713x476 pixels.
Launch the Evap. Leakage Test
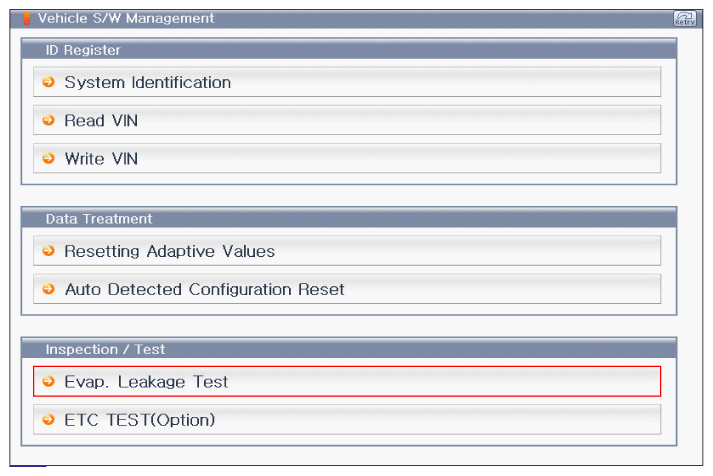coord(146,381)
